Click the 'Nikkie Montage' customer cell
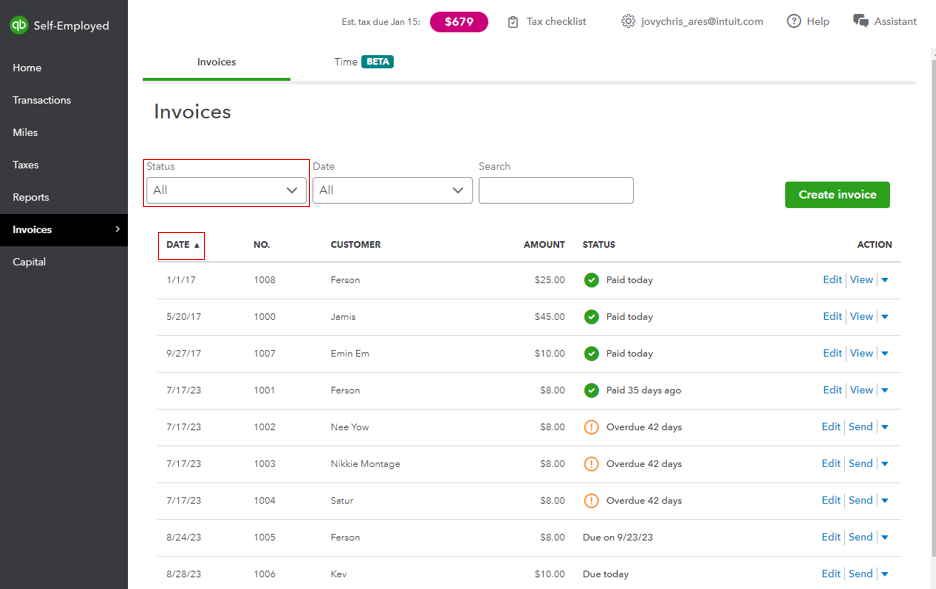The height and width of the screenshot is (589, 936). pos(365,464)
